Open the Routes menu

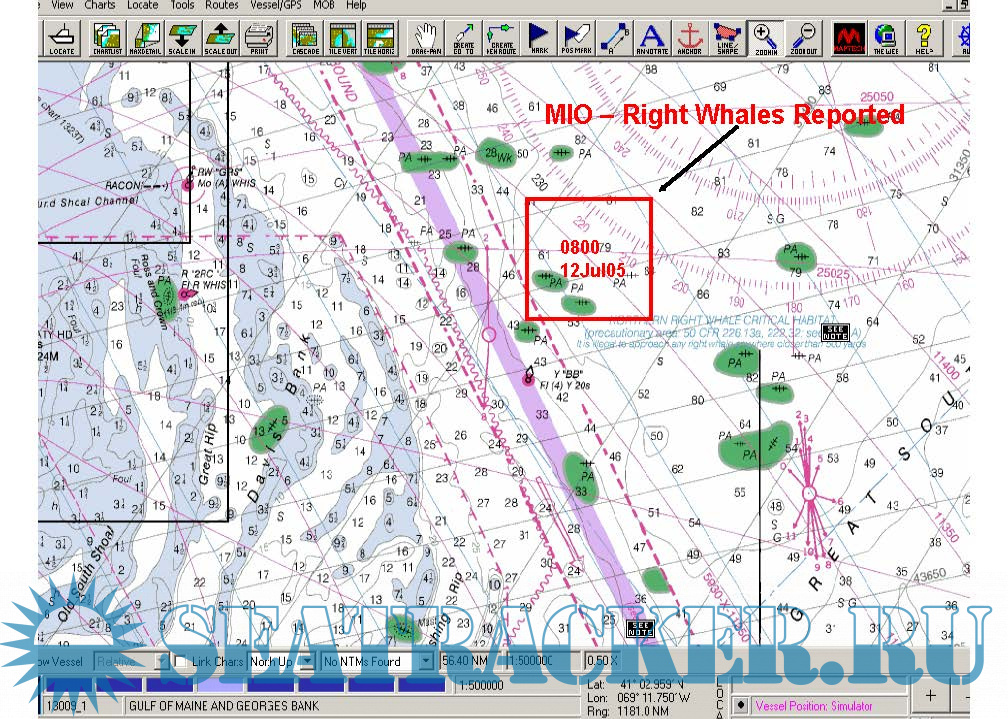point(221,5)
